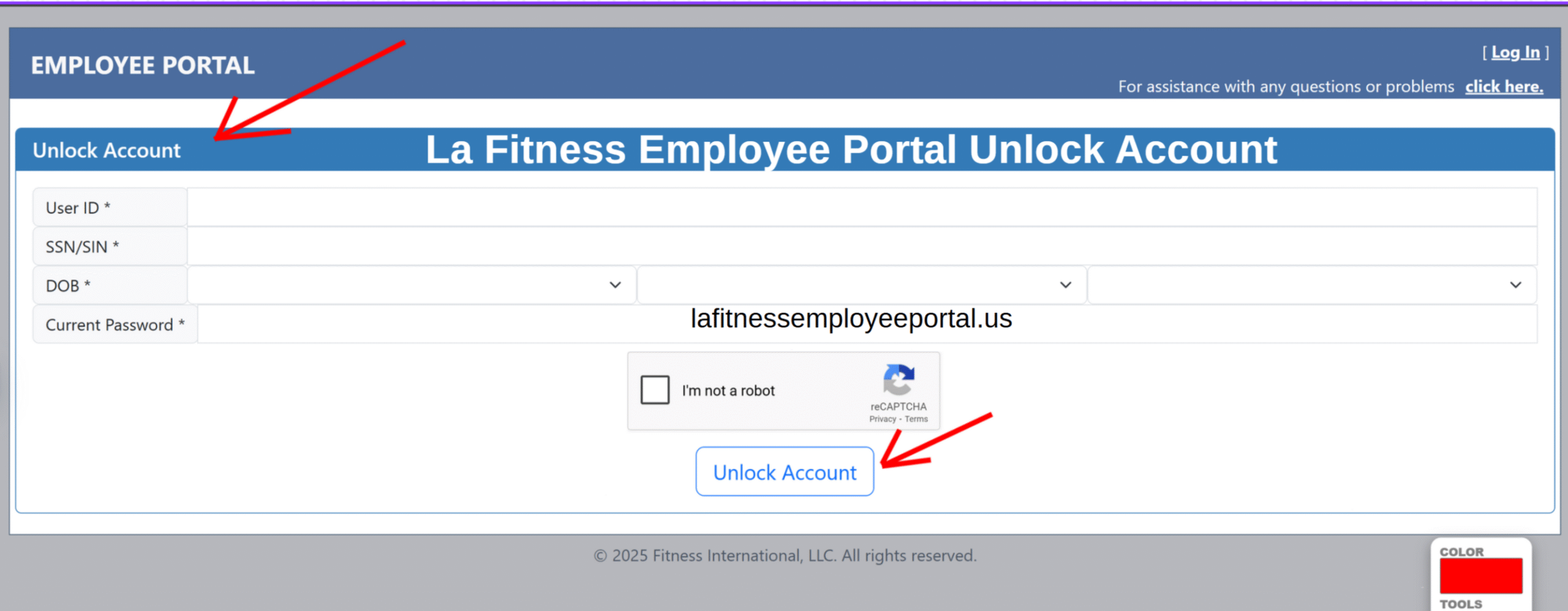The width and height of the screenshot is (1568, 611).
Task: Check the I'm not a robot box
Action: (655, 390)
